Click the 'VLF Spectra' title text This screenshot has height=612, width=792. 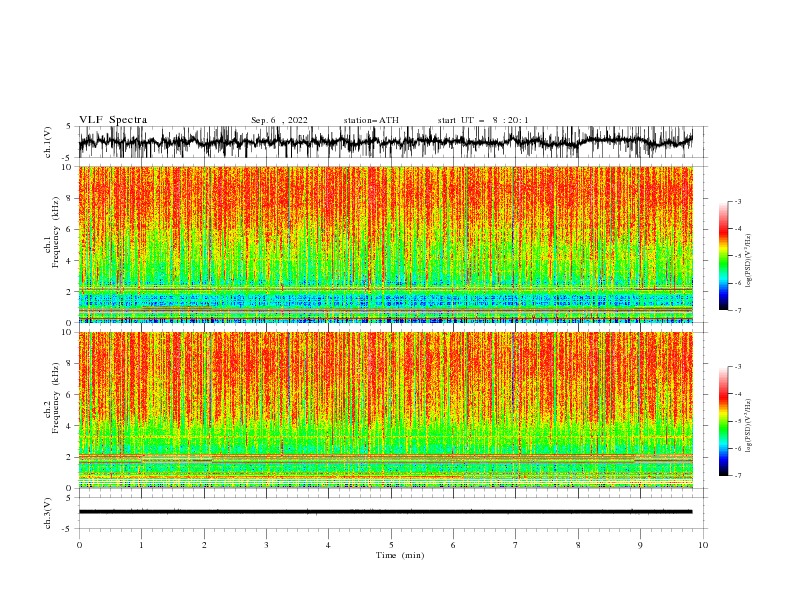tap(113, 120)
